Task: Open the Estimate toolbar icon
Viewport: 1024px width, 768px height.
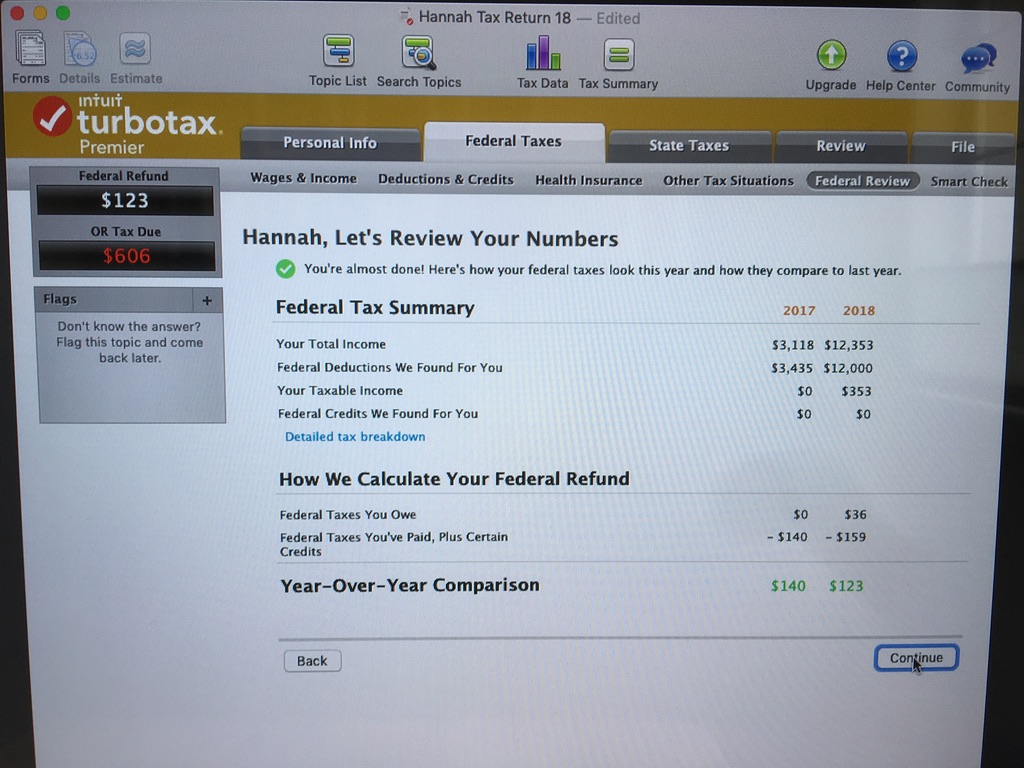Action: tap(135, 50)
